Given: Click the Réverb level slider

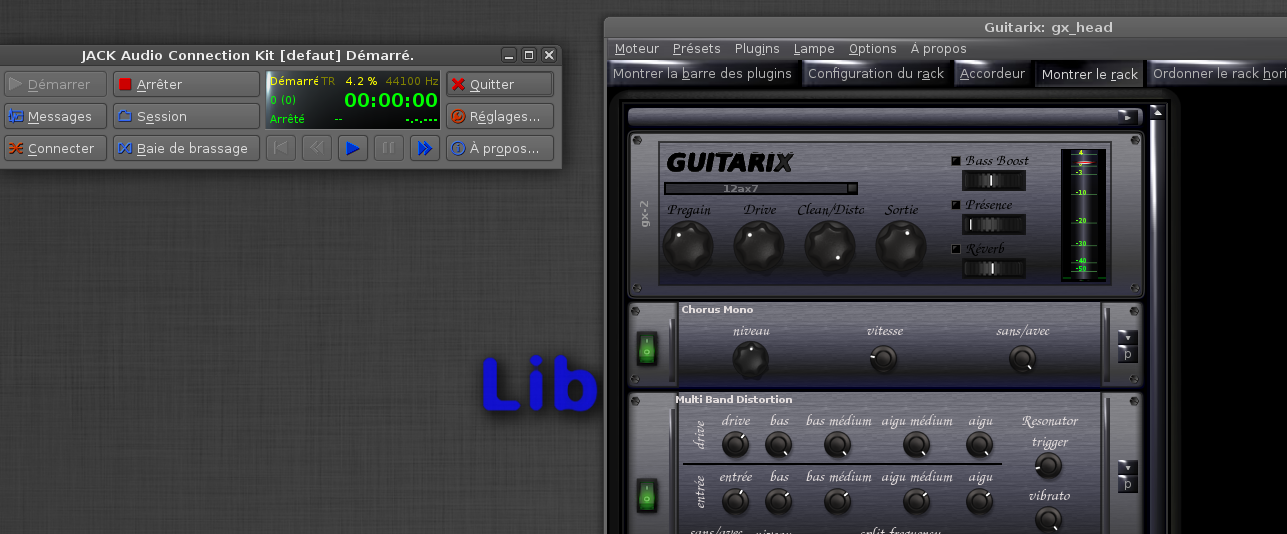Looking at the screenshot, I should tap(994, 268).
